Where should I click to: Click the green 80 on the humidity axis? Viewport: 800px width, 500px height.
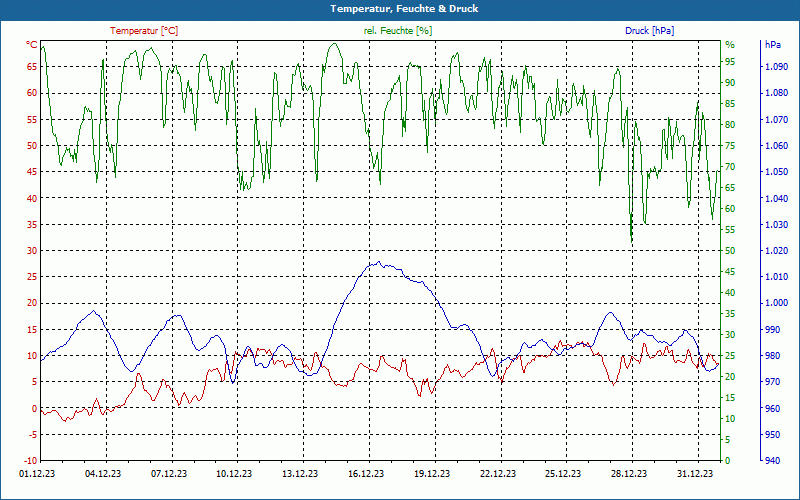(730, 124)
